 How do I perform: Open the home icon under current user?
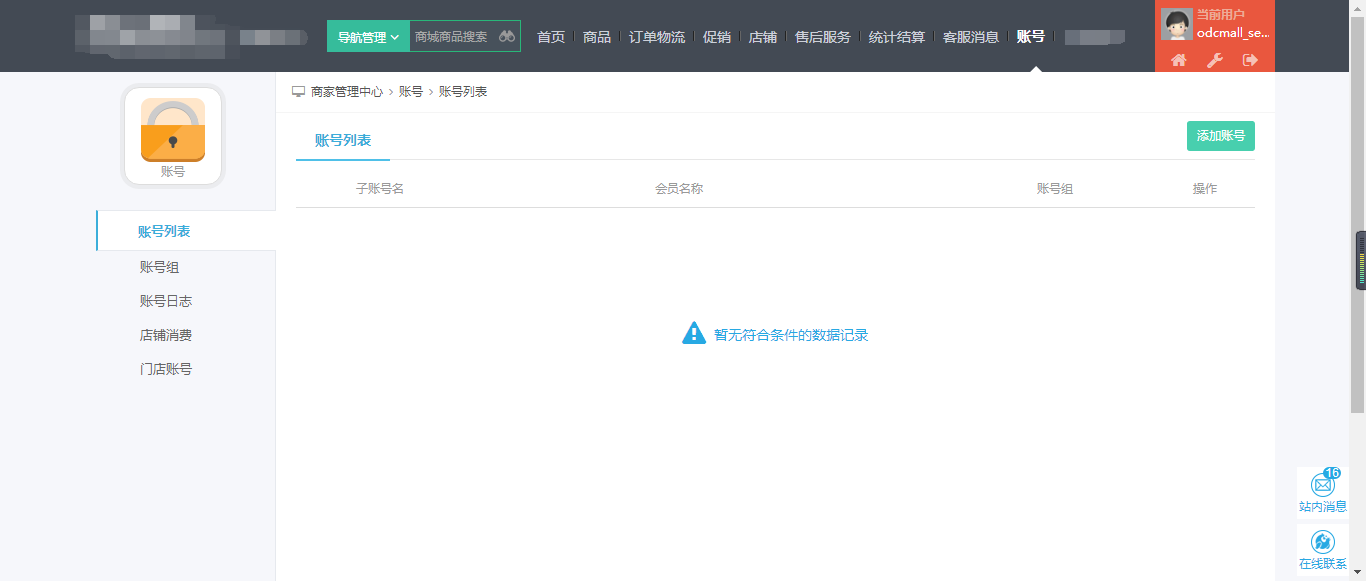coord(1179,60)
